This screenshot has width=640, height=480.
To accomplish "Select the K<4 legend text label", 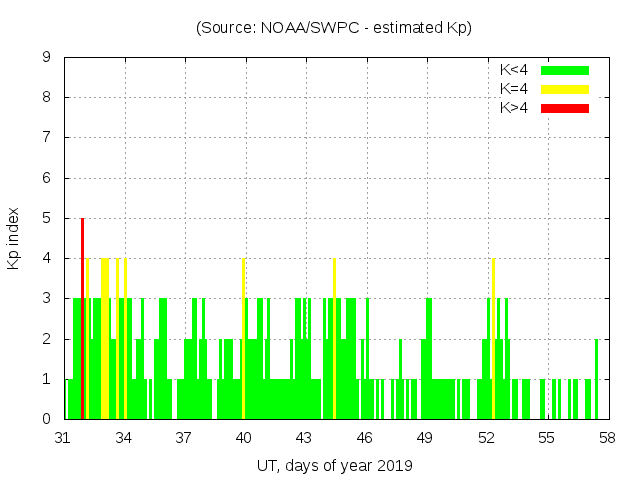I will point(513,70).
